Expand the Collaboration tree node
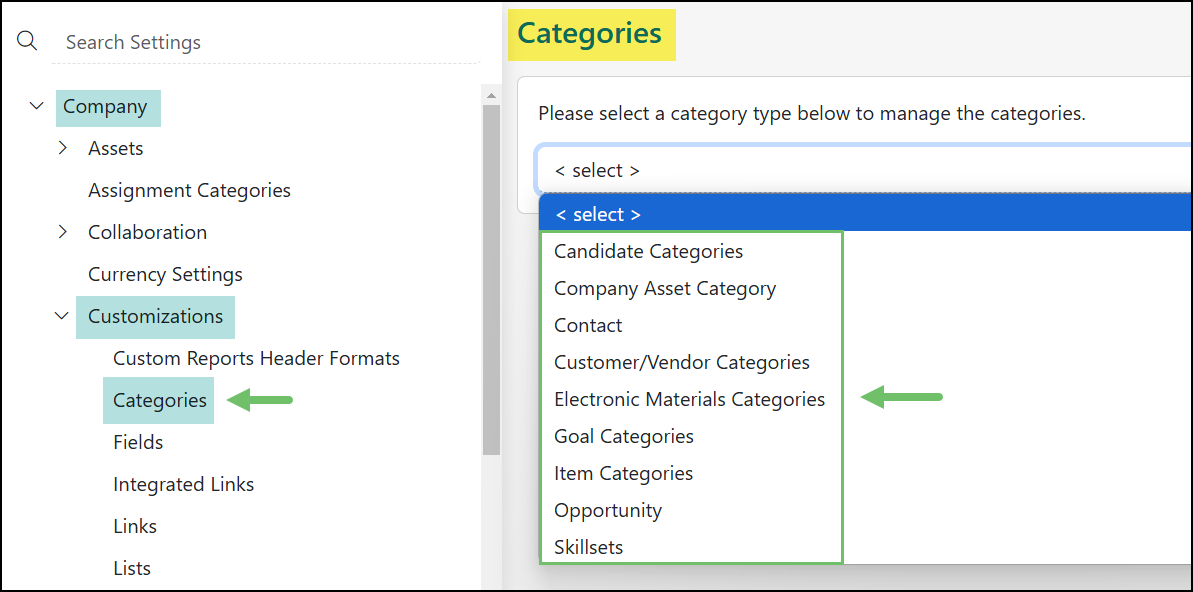This screenshot has height=592, width=1193. (63, 232)
